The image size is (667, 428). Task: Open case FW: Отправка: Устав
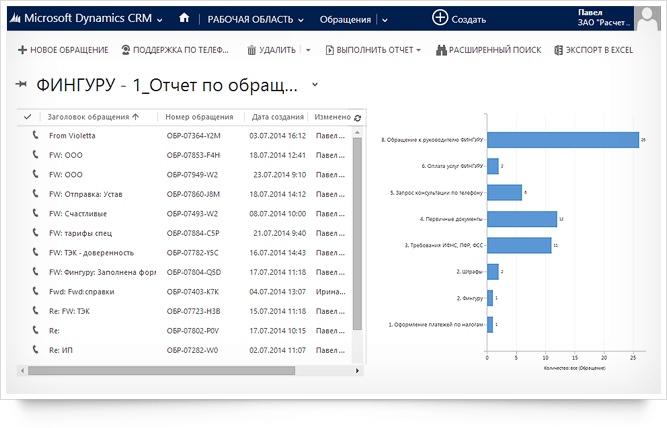click(86, 194)
